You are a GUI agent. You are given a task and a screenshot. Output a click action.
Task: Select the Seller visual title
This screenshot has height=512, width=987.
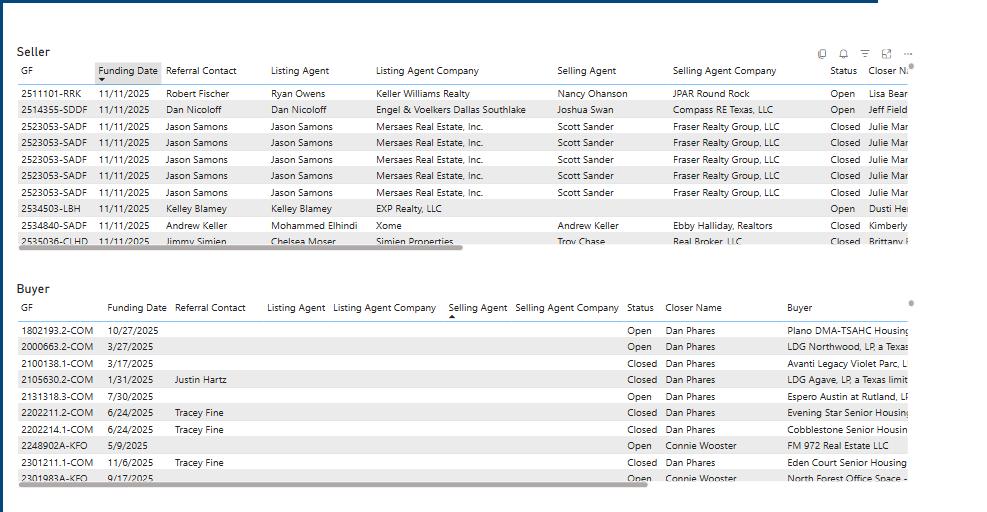33,52
